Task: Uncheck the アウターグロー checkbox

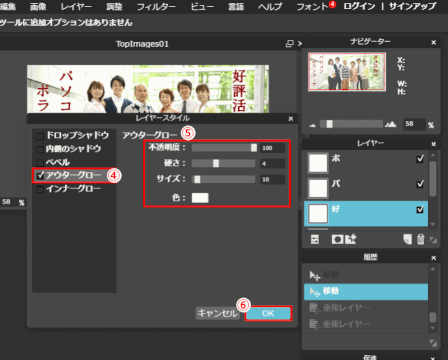Action: point(40,175)
